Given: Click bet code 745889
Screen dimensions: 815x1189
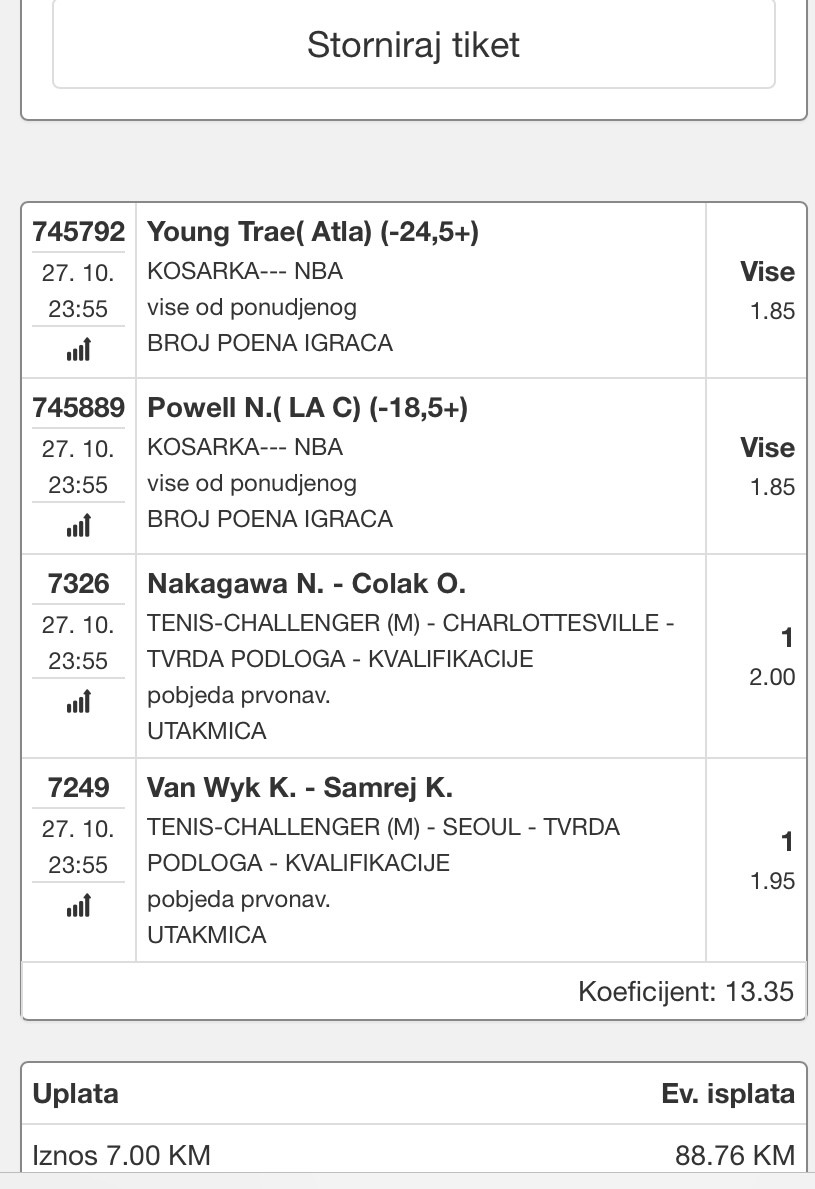Looking at the screenshot, I should (78, 407).
